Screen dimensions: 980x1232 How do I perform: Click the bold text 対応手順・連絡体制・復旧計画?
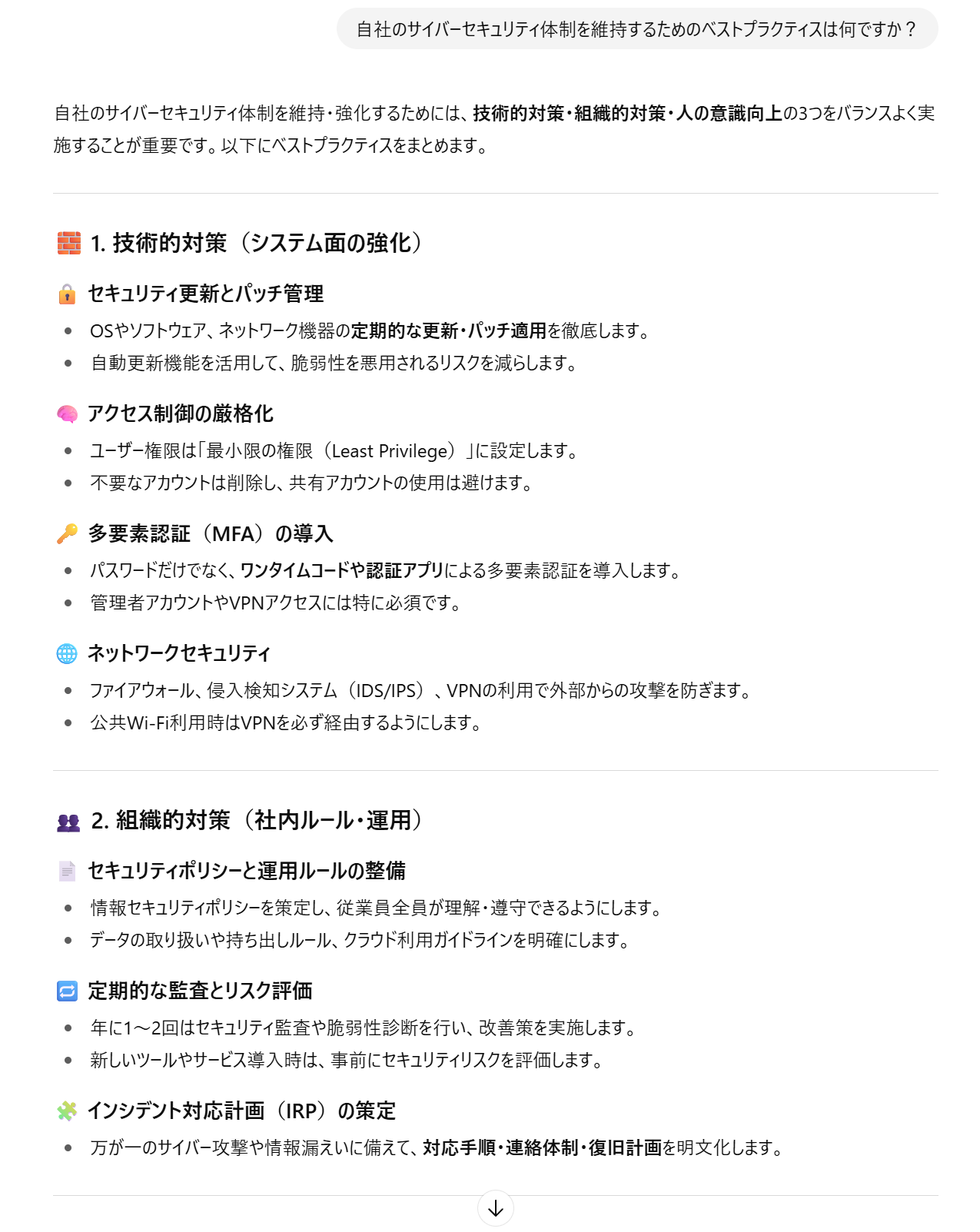(x=542, y=1147)
